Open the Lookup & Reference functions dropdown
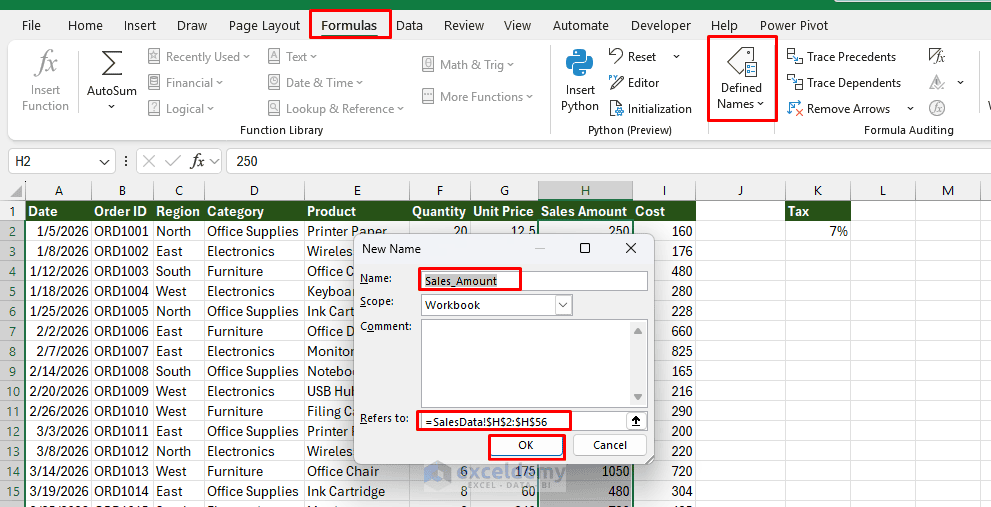The width and height of the screenshot is (991, 507). pos(336,109)
